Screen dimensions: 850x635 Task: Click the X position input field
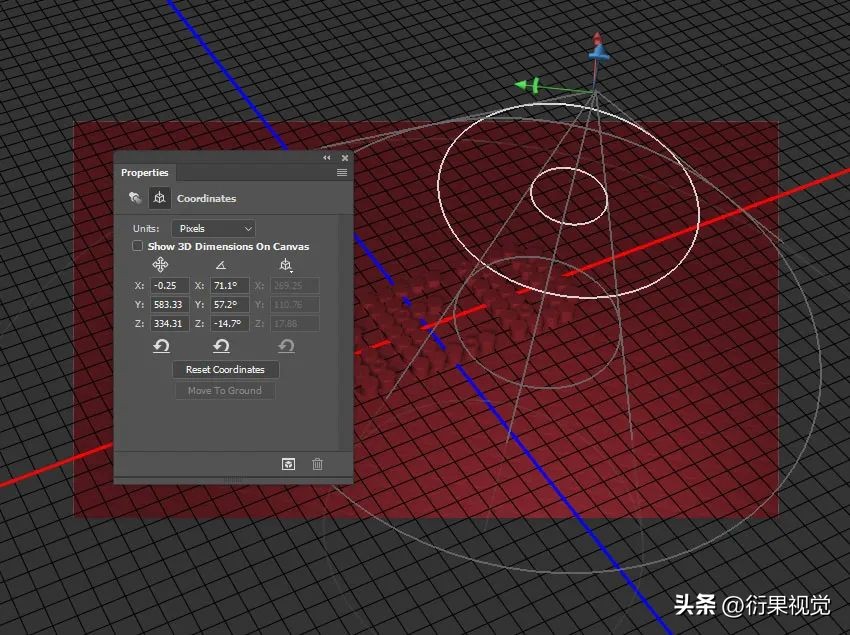tap(169, 286)
